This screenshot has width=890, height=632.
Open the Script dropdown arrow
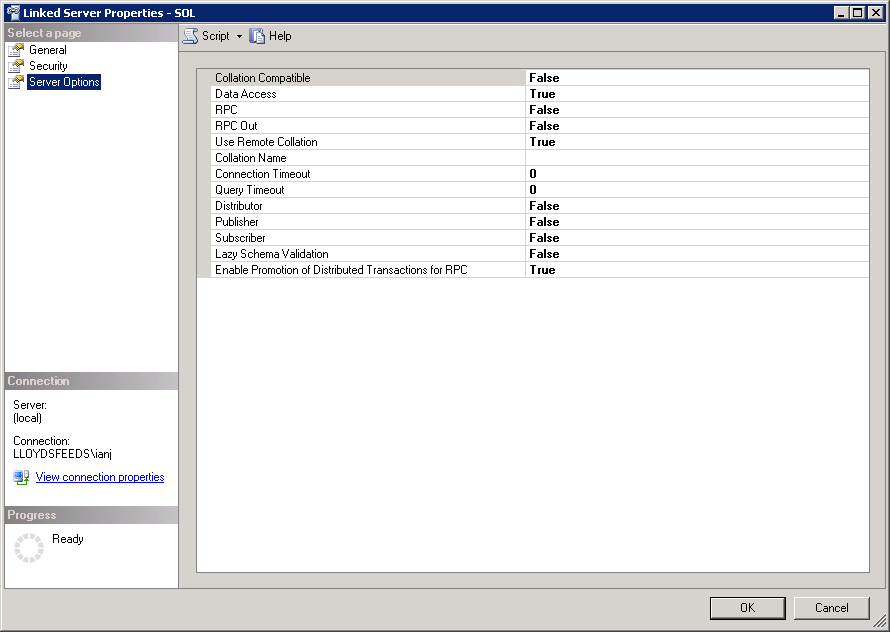[240, 36]
